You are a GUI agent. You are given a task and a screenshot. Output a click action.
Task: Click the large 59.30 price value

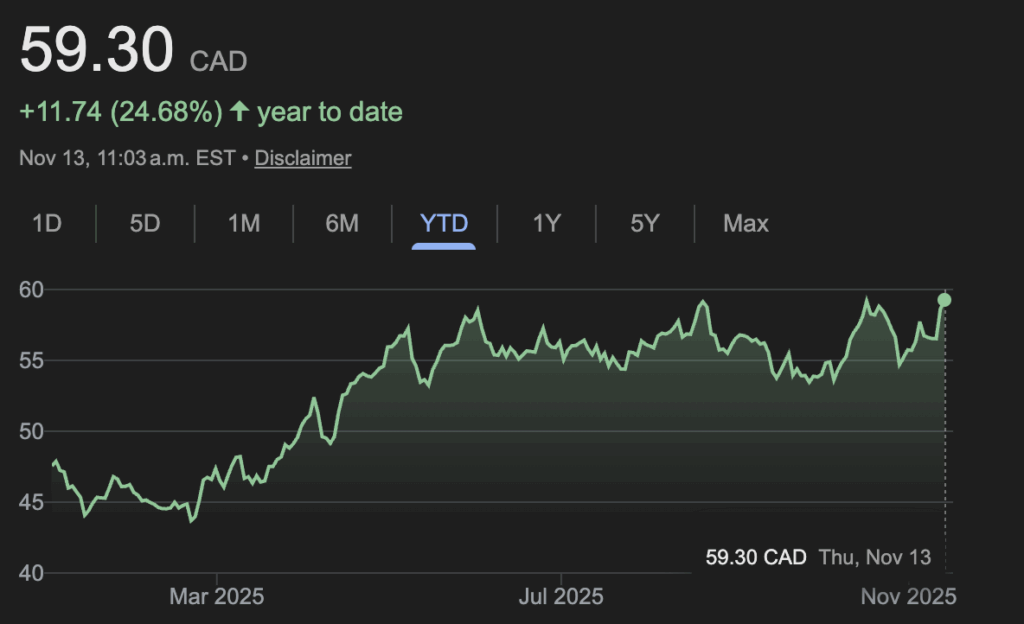click(x=97, y=50)
